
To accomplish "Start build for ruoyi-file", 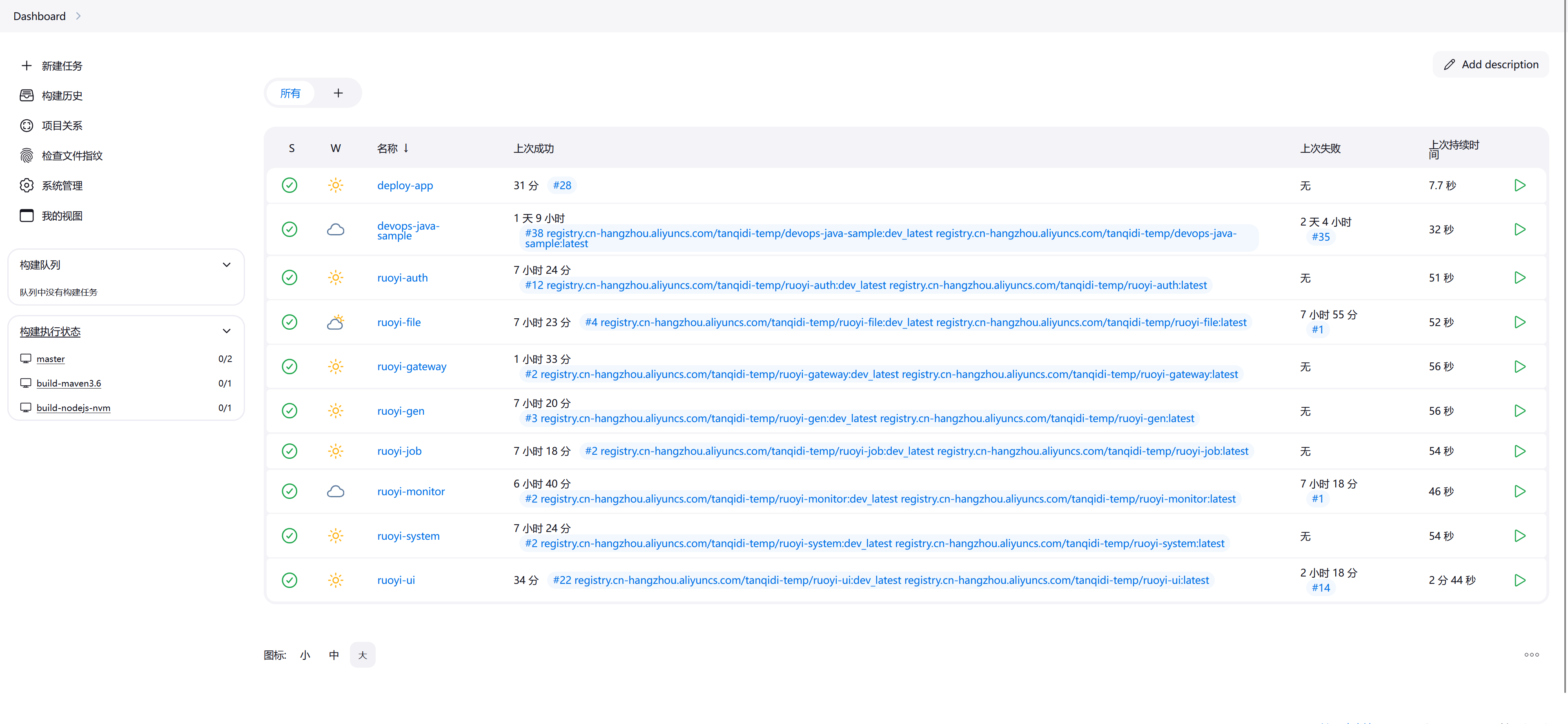I will (x=1519, y=322).
